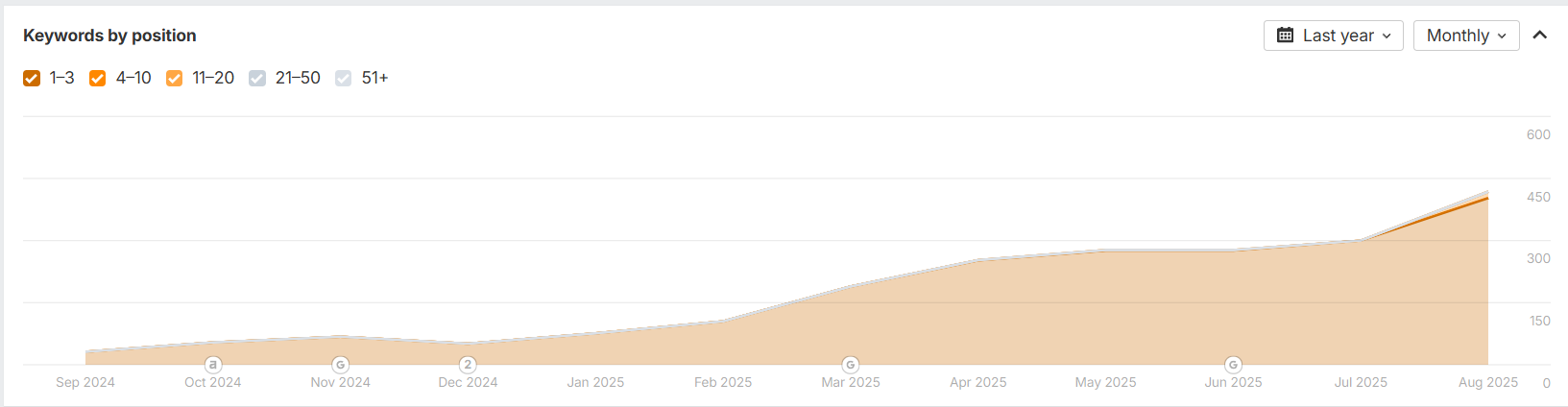Open the Last year date range dropdown
The width and height of the screenshot is (1568, 407).
click(x=1333, y=36)
